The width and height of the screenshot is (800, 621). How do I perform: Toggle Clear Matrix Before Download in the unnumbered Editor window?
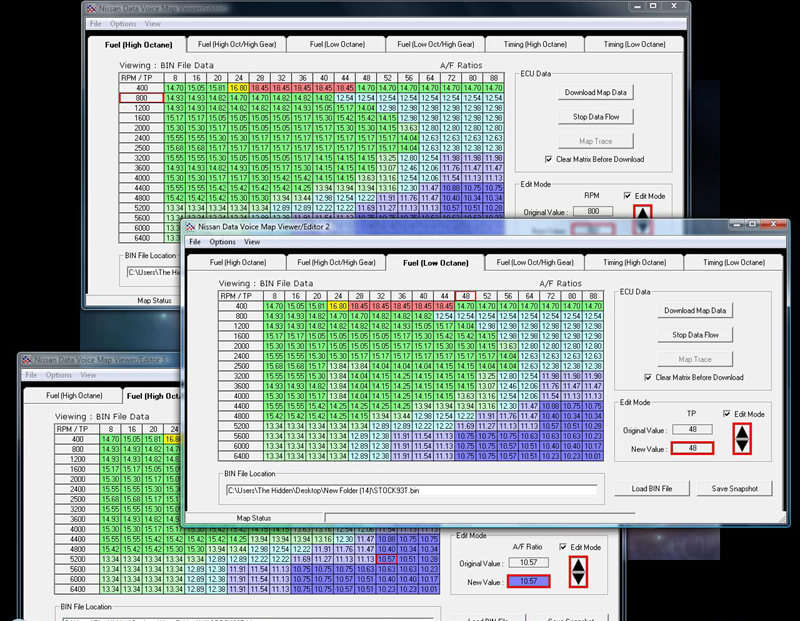tap(548, 159)
